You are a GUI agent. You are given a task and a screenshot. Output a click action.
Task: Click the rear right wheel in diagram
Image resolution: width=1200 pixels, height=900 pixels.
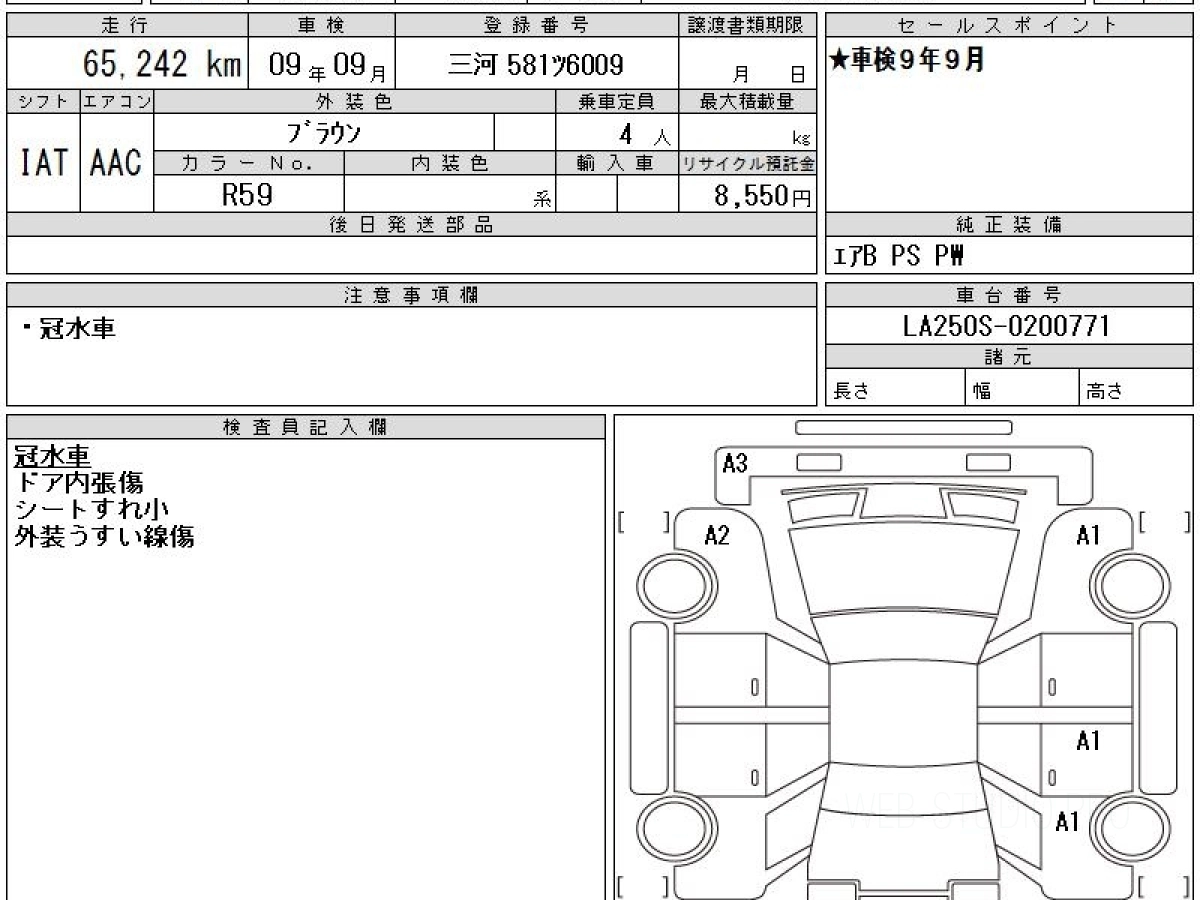(1130, 830)
